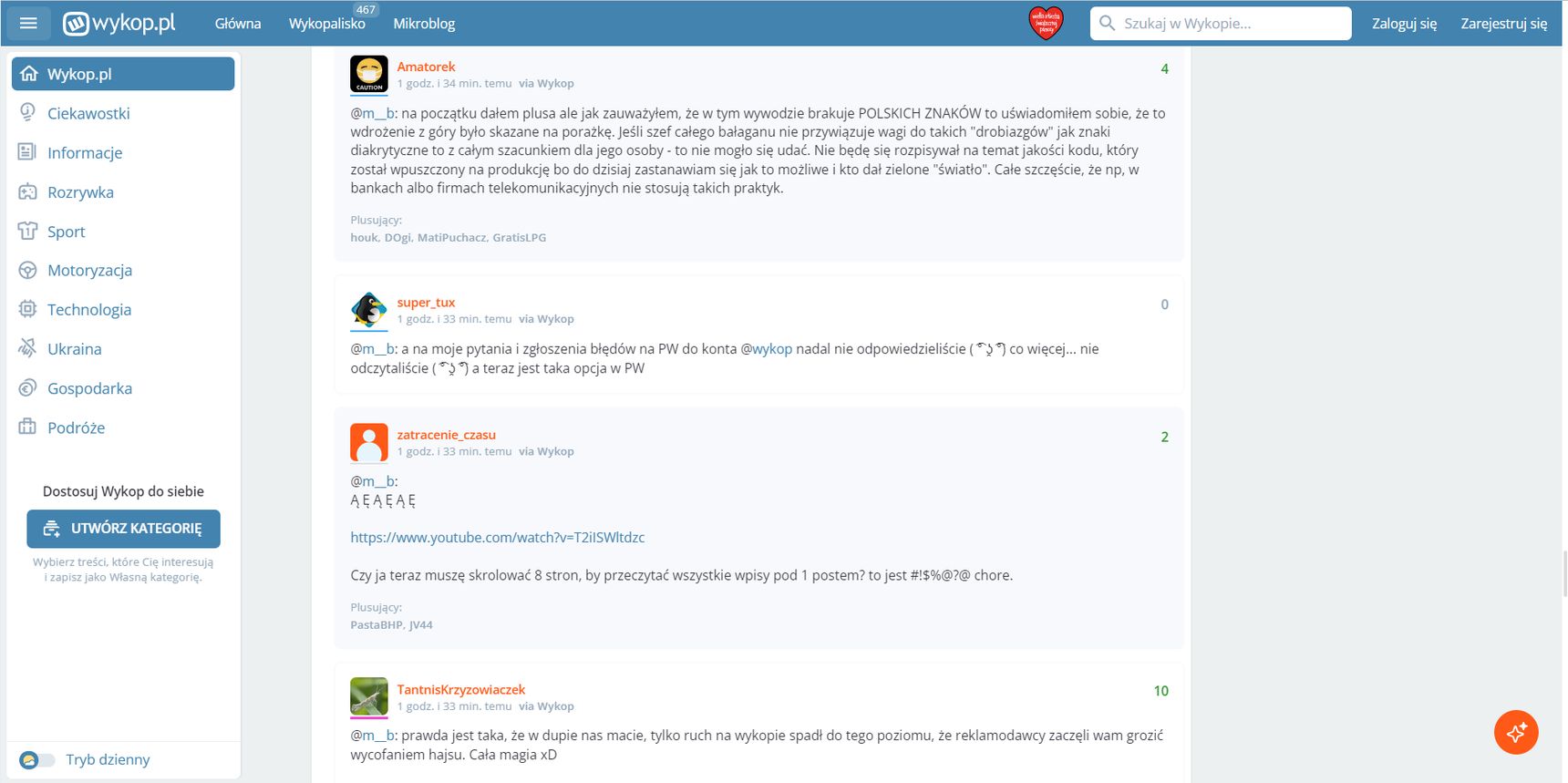Focus the Szukaj w Wykopie search field
Screen dimensions: 1568x783
pyautogui.click(x=1221, y=24)
